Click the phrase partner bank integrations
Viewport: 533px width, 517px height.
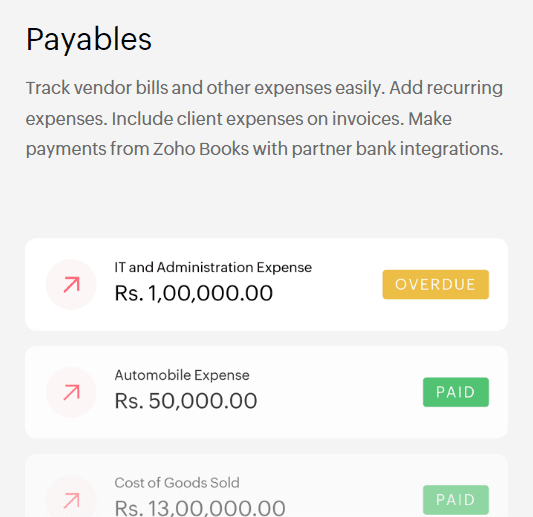397,149
